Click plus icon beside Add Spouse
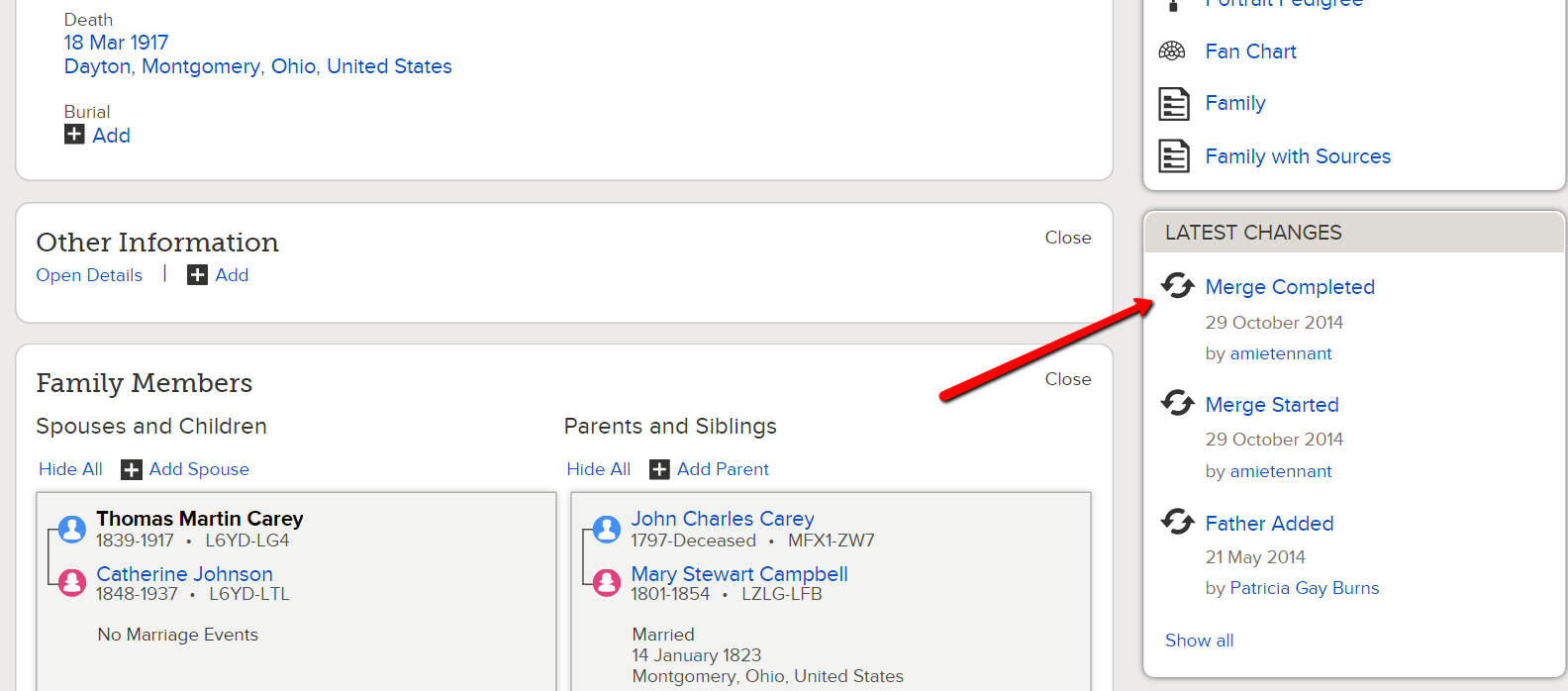 coord(132,469)
